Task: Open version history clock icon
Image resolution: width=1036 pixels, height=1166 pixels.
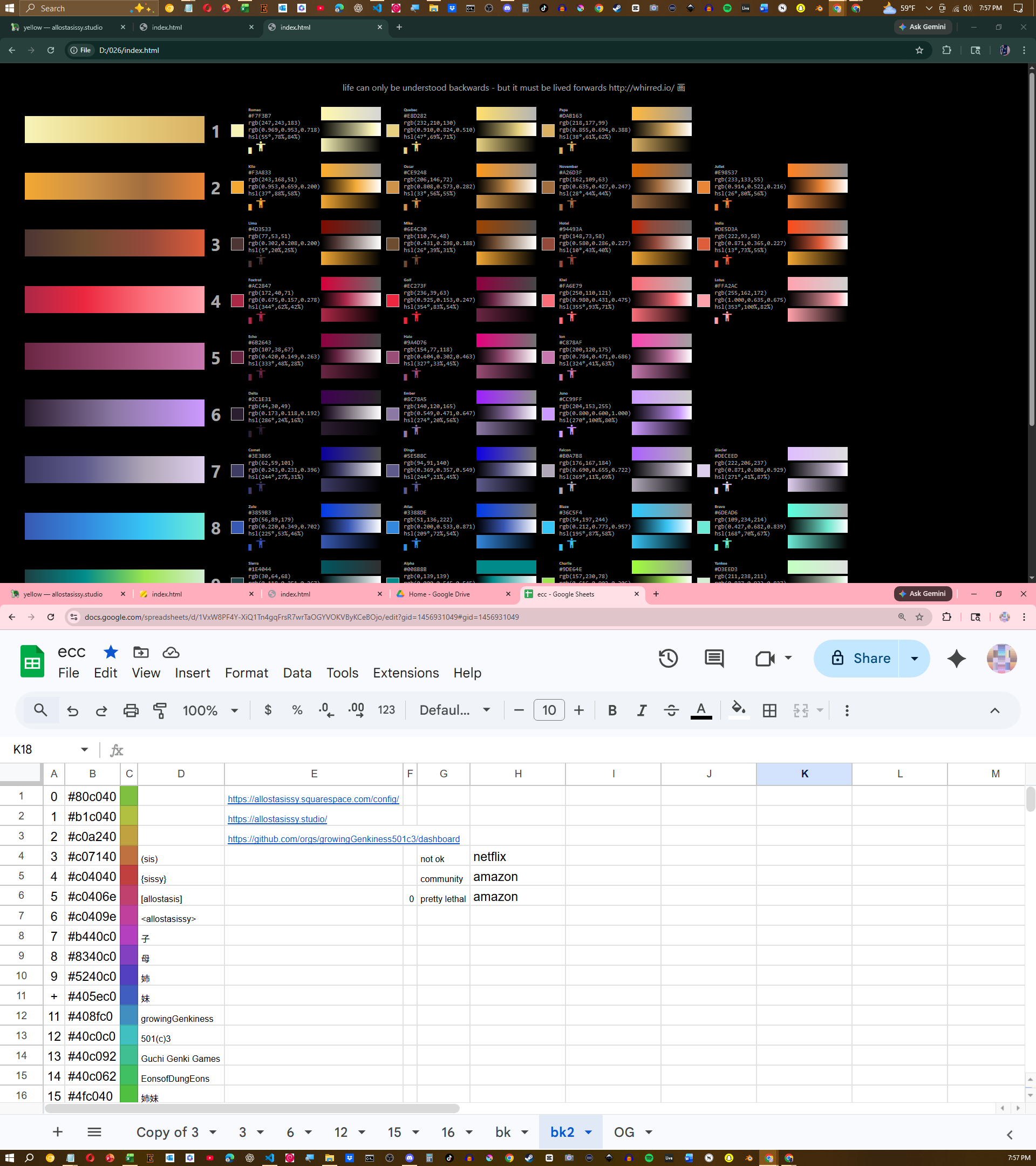Action: tap(667, 658)
